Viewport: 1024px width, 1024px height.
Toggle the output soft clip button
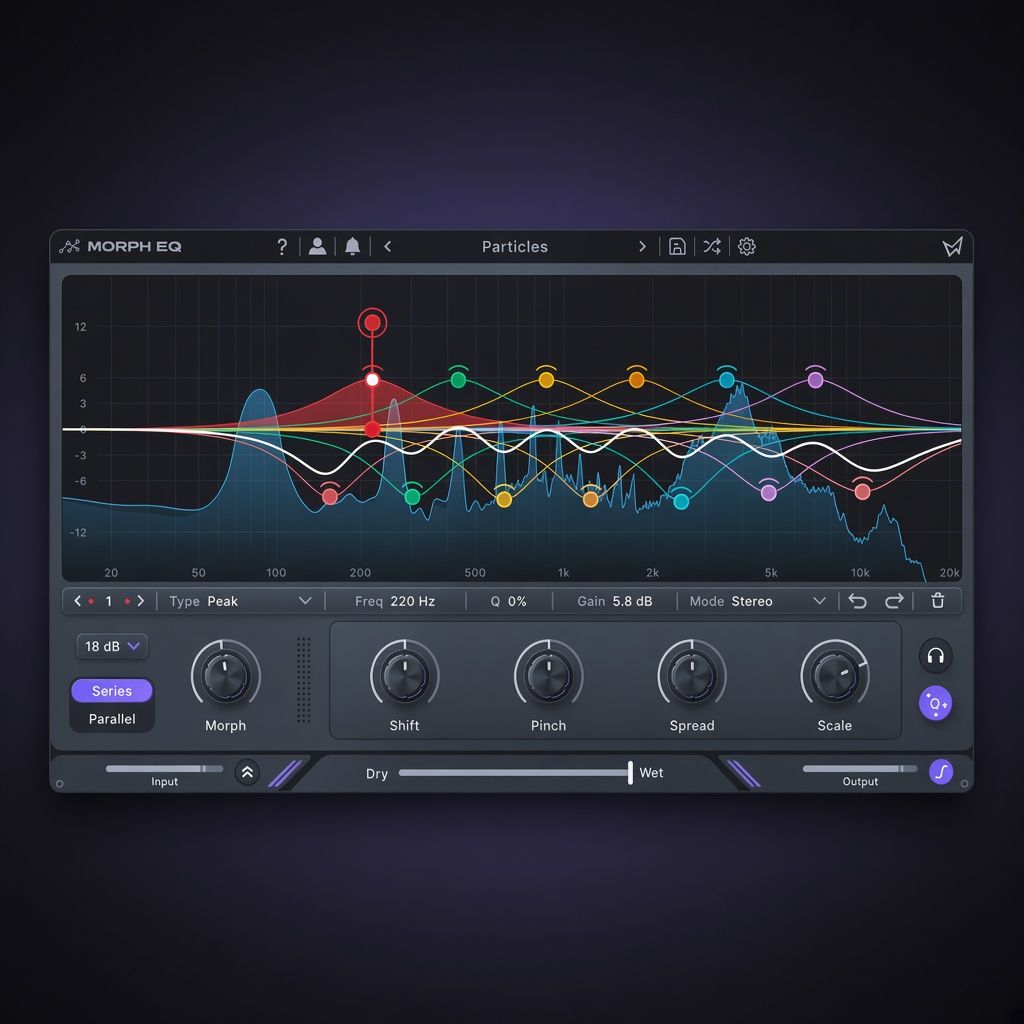pyautogui.click(x=941, y=772)
